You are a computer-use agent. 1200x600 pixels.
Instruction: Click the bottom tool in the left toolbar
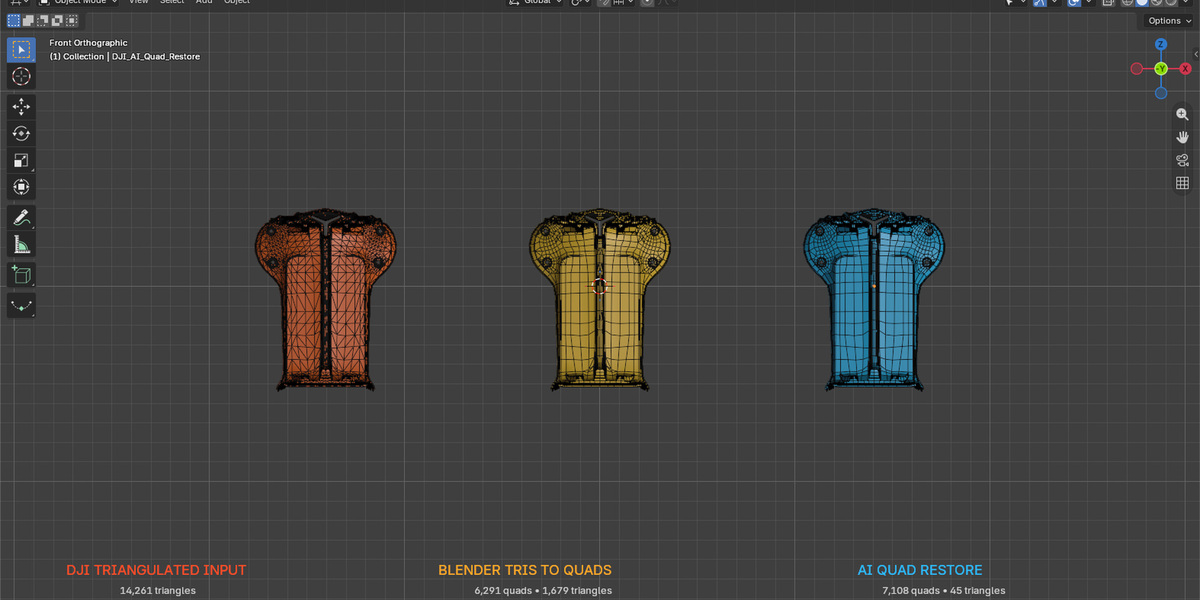pyautogui.click(x=21, y=305)
